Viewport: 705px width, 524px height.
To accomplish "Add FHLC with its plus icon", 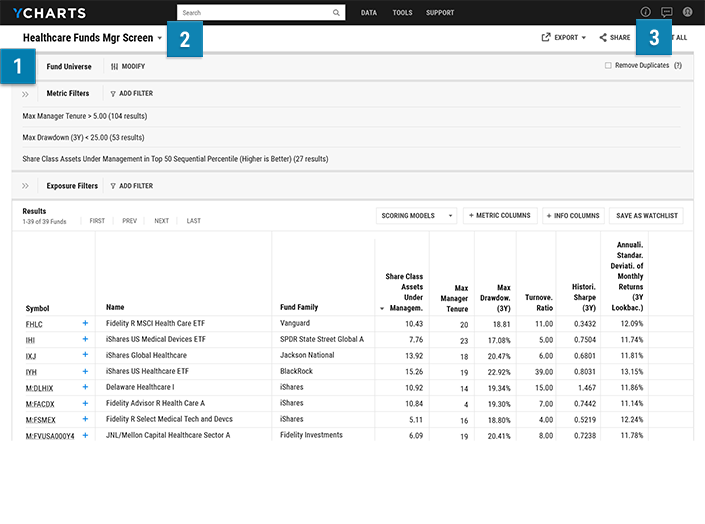I will point(85,323).
